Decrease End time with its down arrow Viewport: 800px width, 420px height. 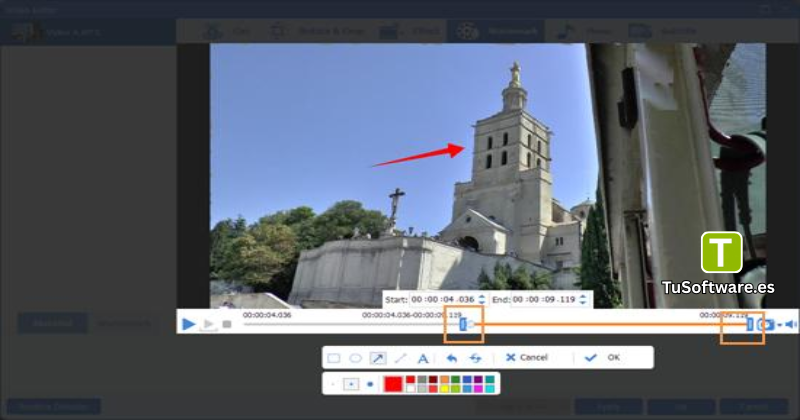coord(583,303)
